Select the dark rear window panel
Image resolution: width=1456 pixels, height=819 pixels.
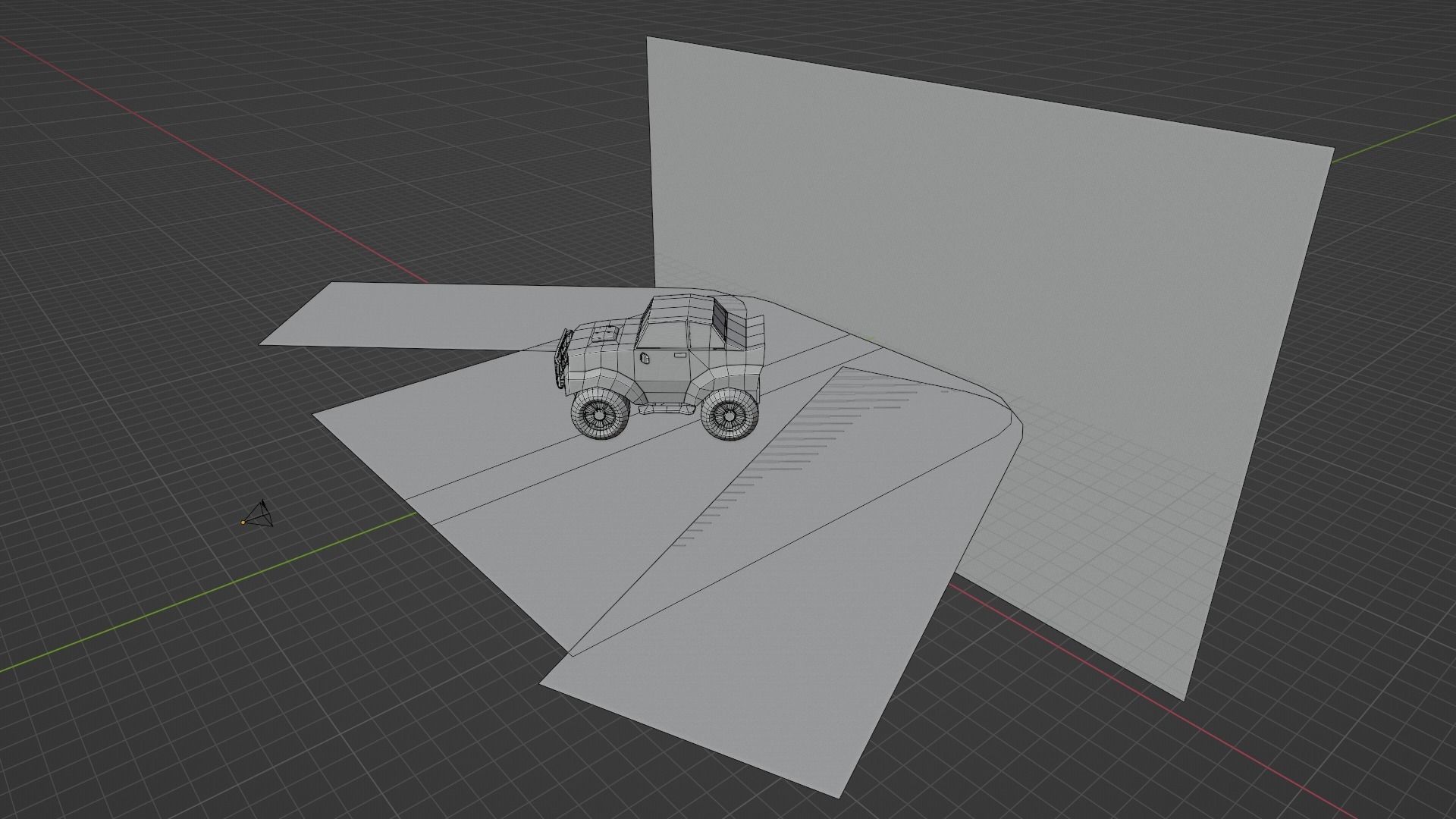coord(720,318)
